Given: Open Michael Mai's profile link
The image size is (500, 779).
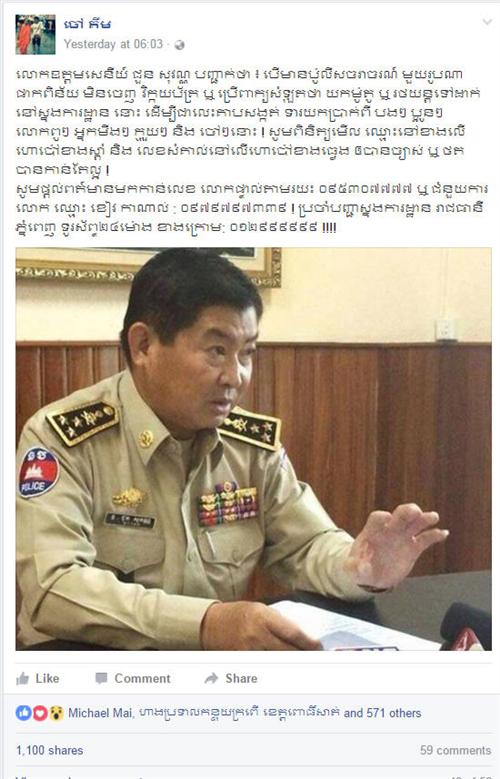Looking at the screenshot, I should [x=99, y=713].
